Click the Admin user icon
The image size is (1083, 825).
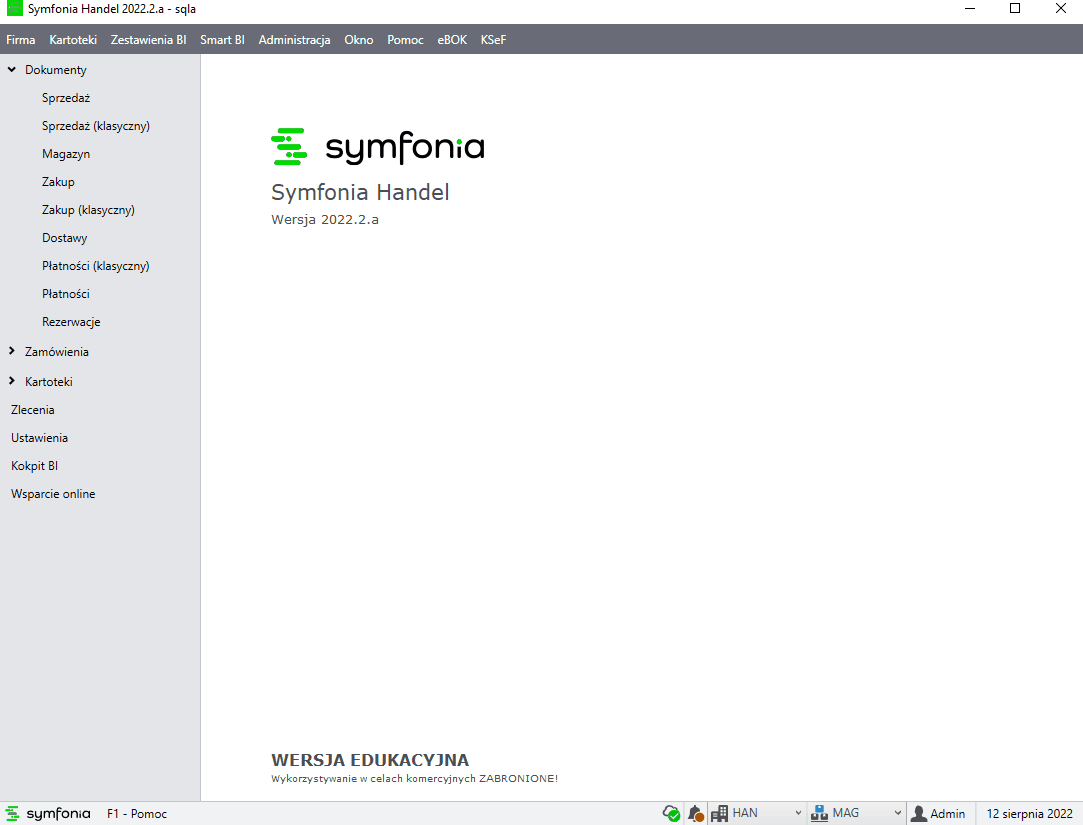[918, 814]
